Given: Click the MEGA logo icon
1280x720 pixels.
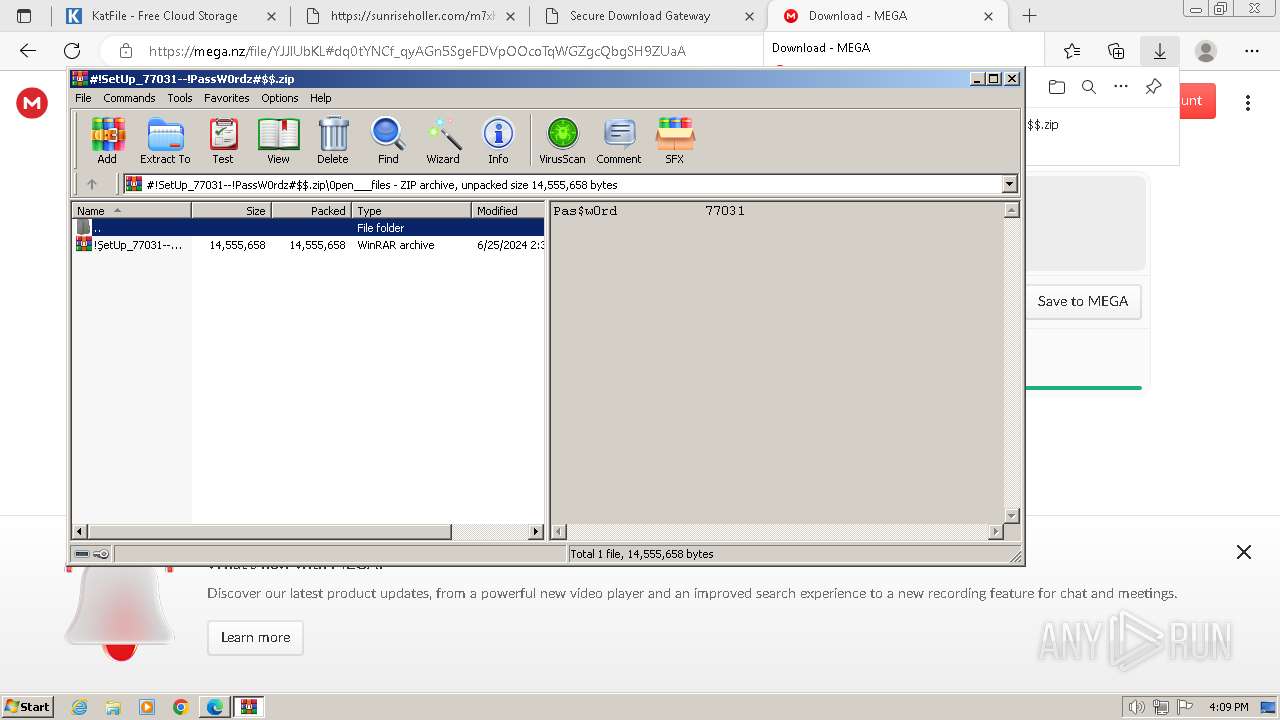Looking at the screenshot, I should pyautogui.click(x=32, y=102).
